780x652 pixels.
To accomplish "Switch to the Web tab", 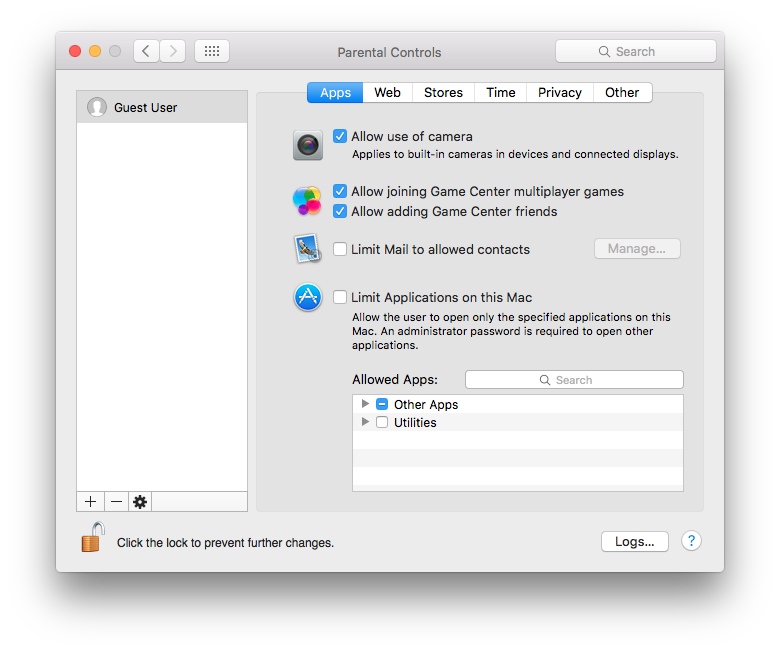I will click(x=387, y=92).
